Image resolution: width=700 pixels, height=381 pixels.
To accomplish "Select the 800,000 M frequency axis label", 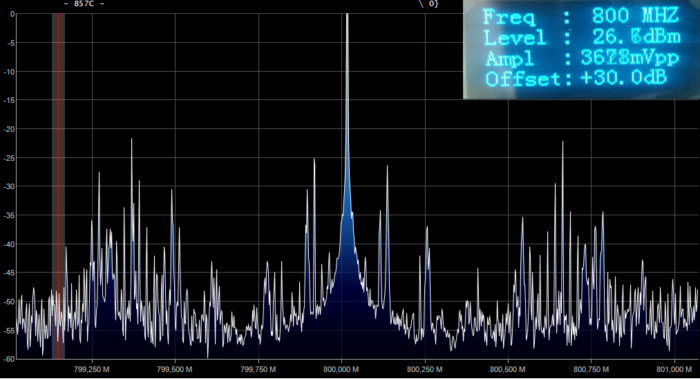I will tap(341, 369).
